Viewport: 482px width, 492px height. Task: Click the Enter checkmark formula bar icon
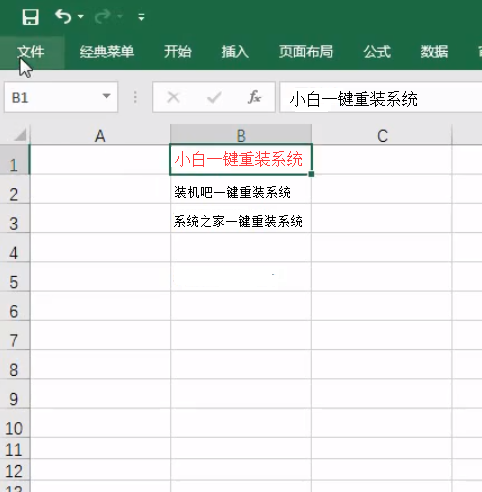214,98
